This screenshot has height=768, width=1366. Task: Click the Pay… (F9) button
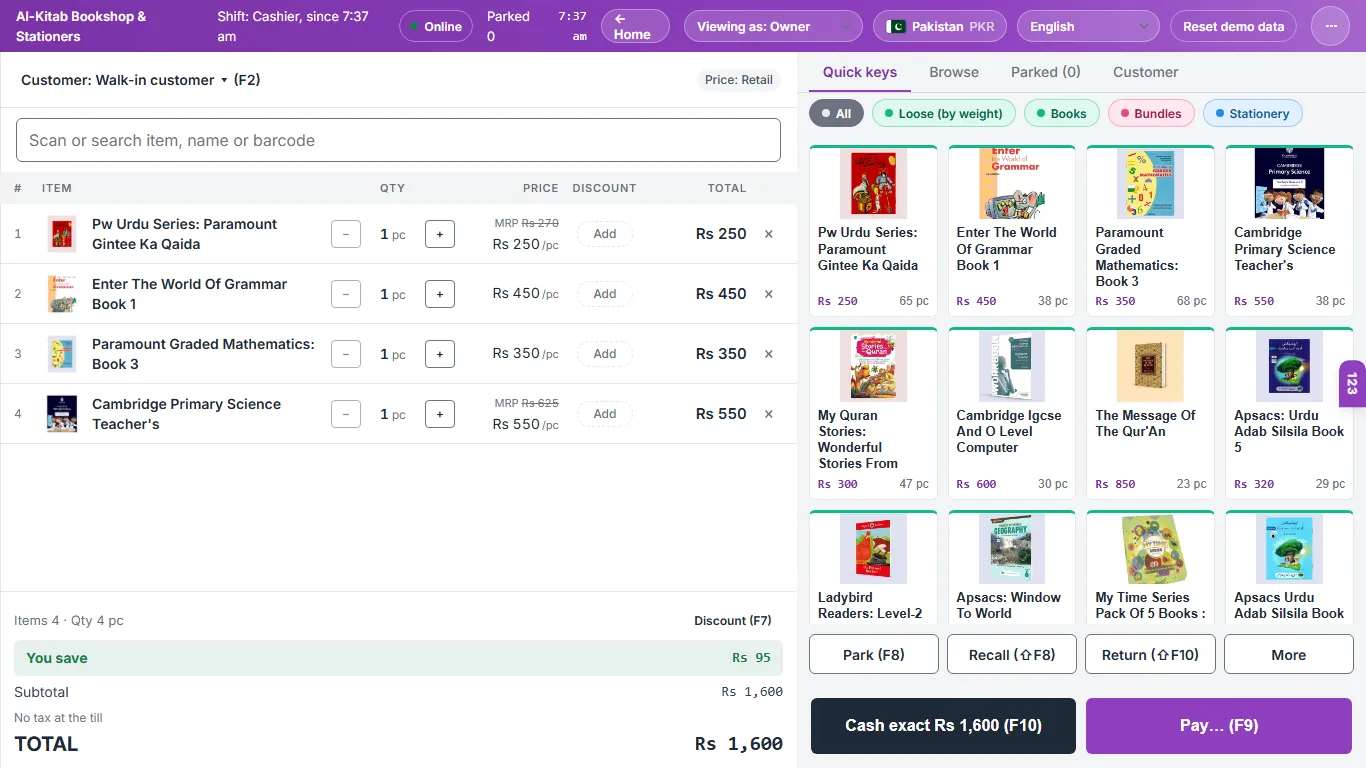click(x=1219, y=726)
